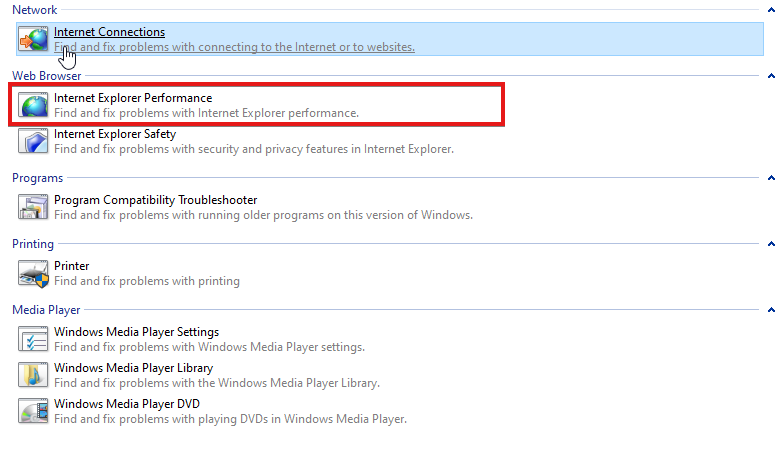This screenshot has width=784, height=472.
Task: Click the Printer troubleshooter icon
Action: click(x=33, y=273)
